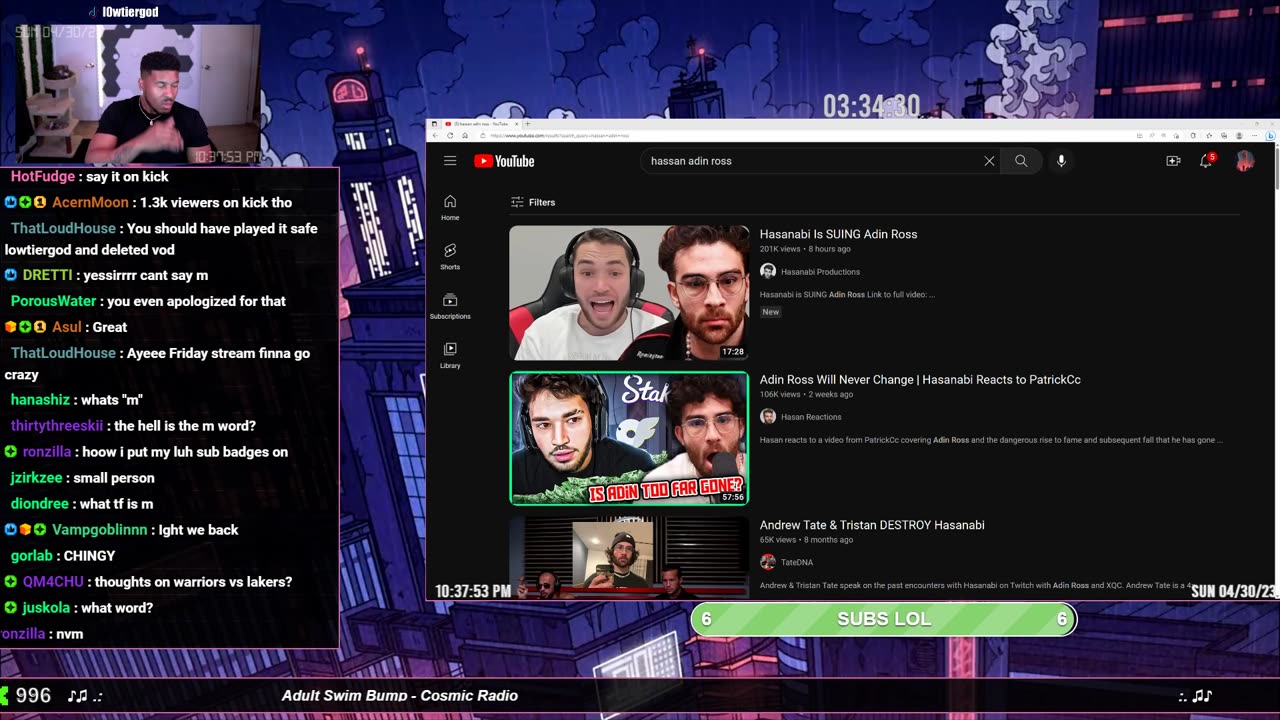Screen dimensions: 1280x720
Task: Click the Hasanabi Productions channel avatar
Action: (x=768, y=271)
